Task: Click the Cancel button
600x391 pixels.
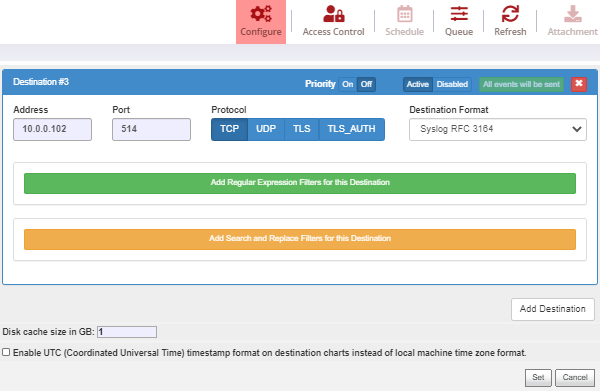Action: pos(575,378)
